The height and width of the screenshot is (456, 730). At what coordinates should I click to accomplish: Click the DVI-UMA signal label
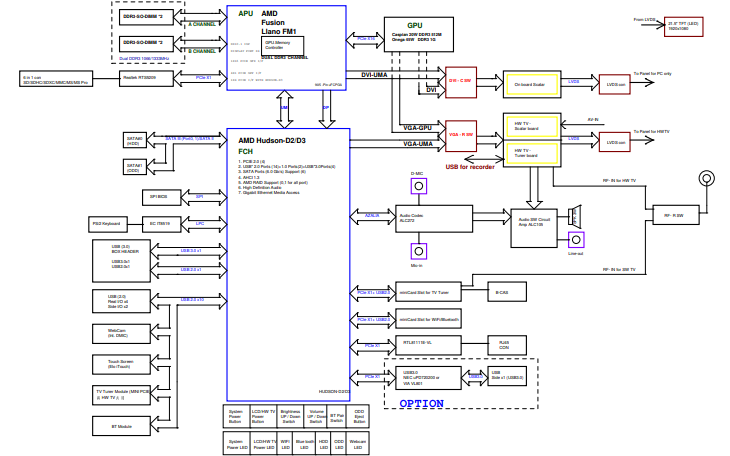[374, 75]
